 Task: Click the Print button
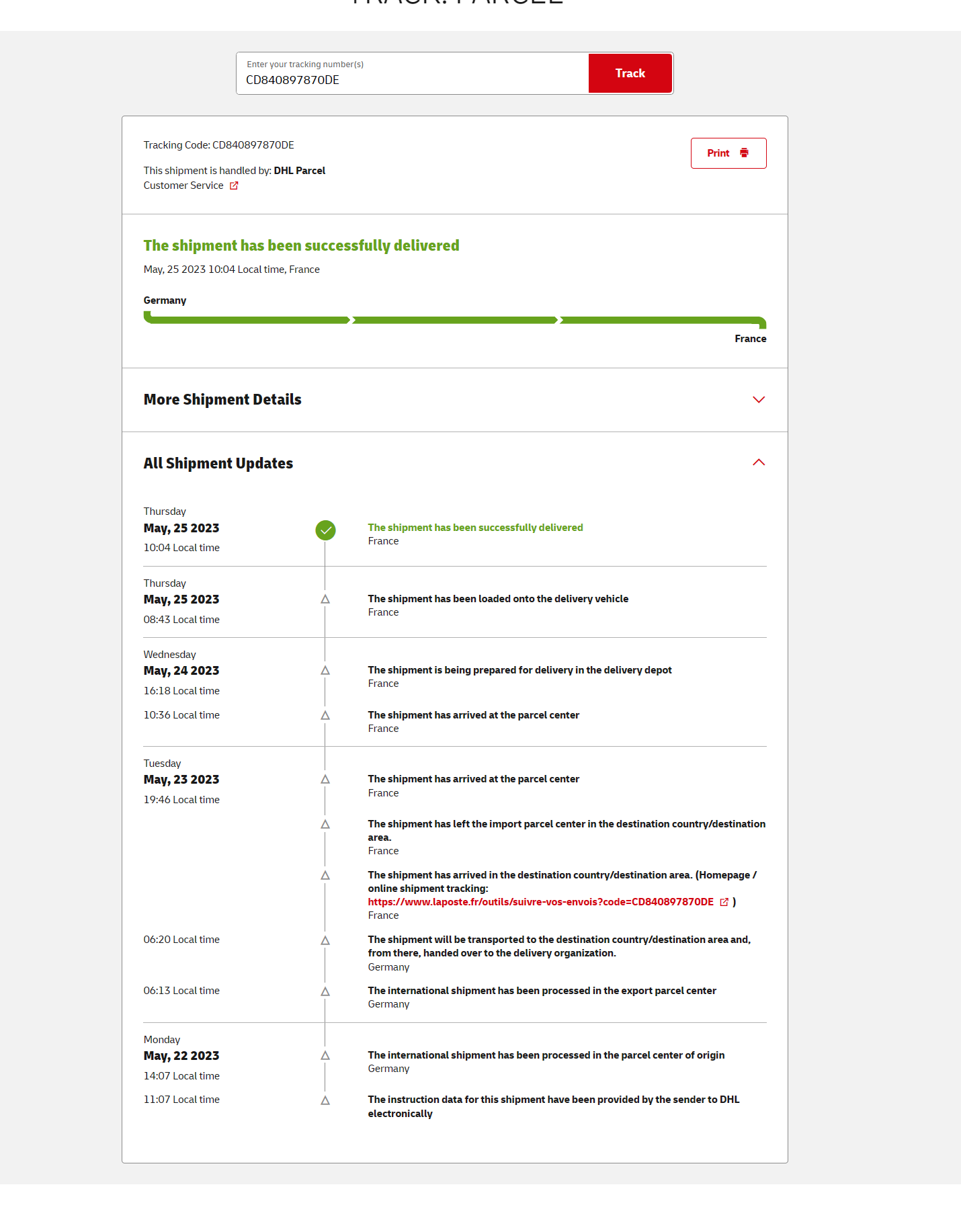tap(728, 153)
